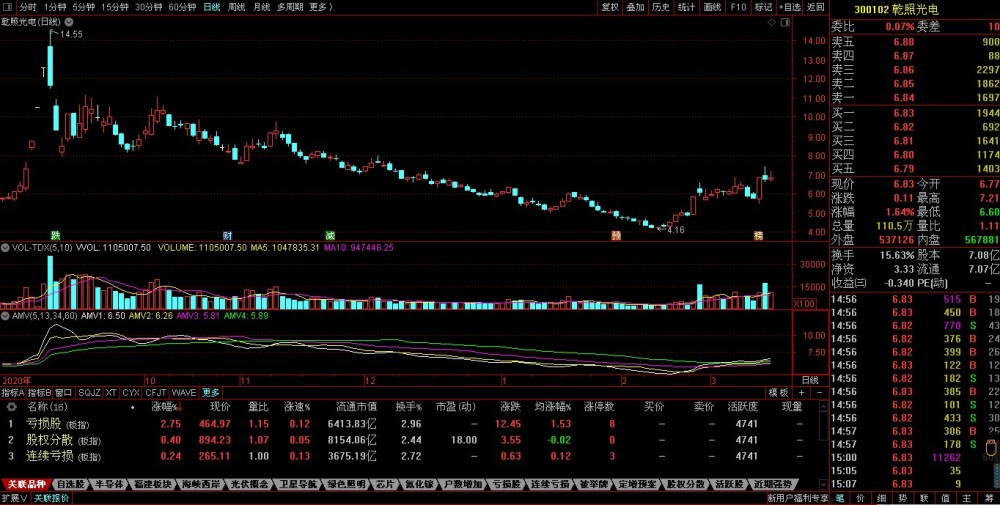1000x505 pixels.
Task: Collapse the AMV indicator header circle
Action: click(5, 315)
